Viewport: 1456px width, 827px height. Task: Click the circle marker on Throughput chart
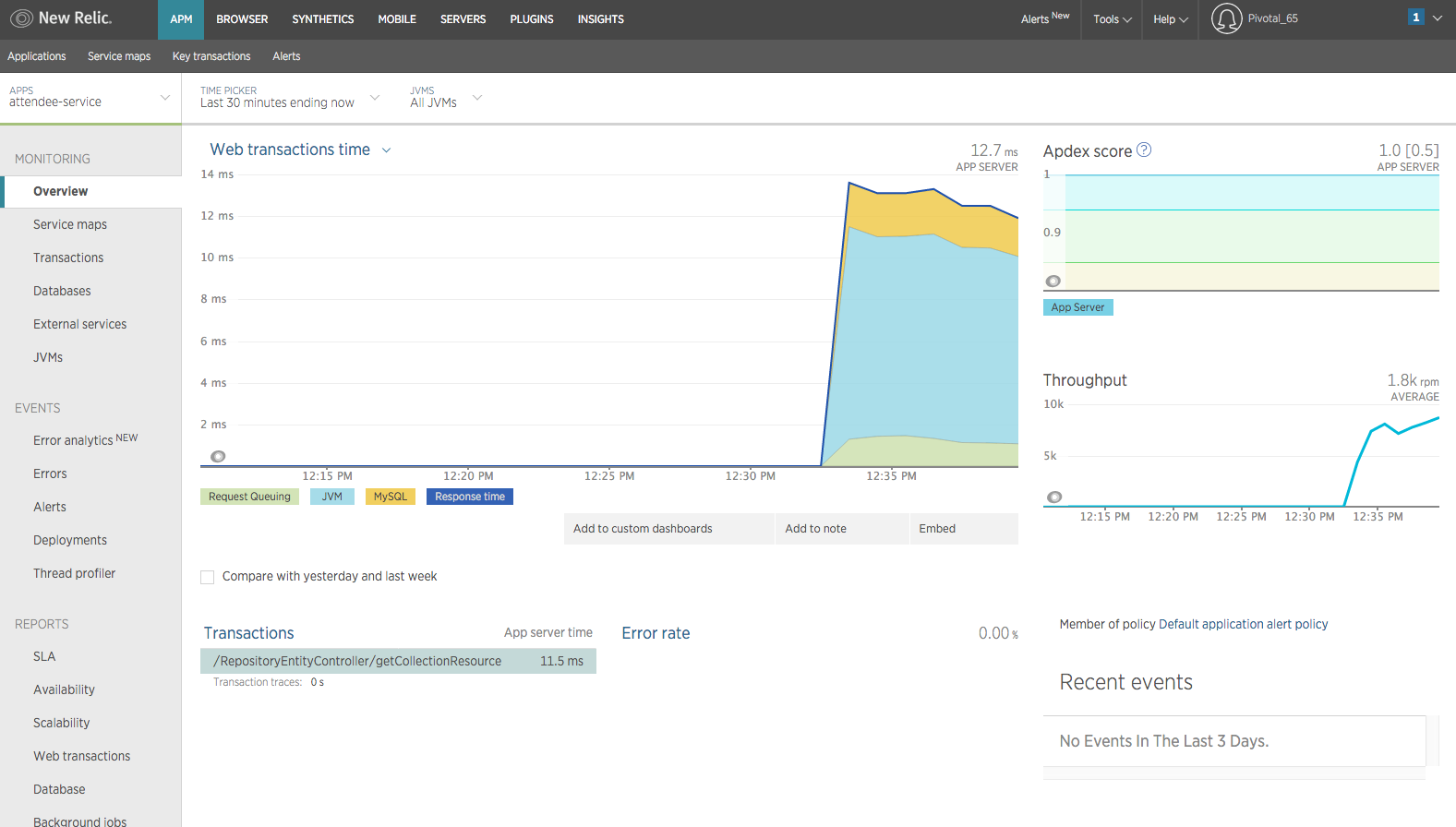pos(1054,497)
